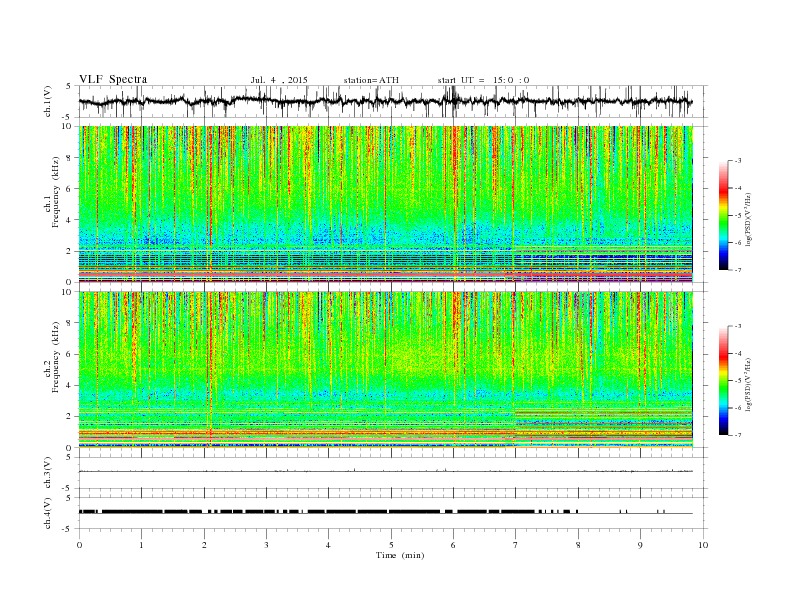This screenshot has height=612, width=792.
Task: Click the '-3' tick on ch.1 colorbar
Action: [x=737, y=161]
